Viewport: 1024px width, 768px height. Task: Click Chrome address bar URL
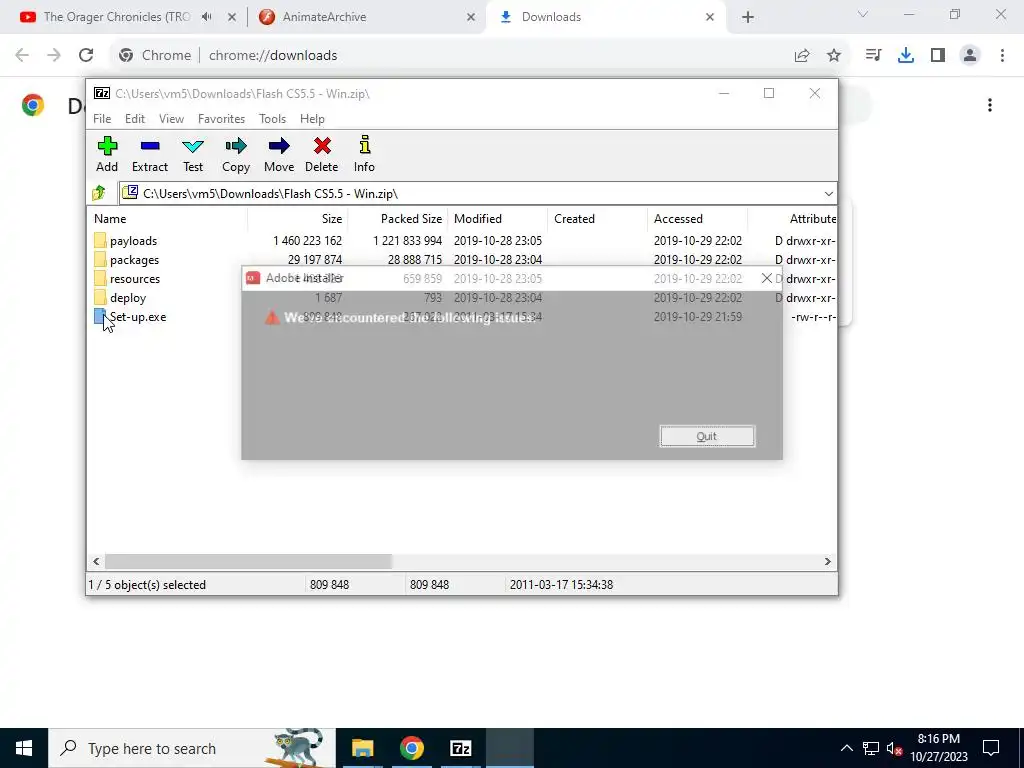click(273, 56)
